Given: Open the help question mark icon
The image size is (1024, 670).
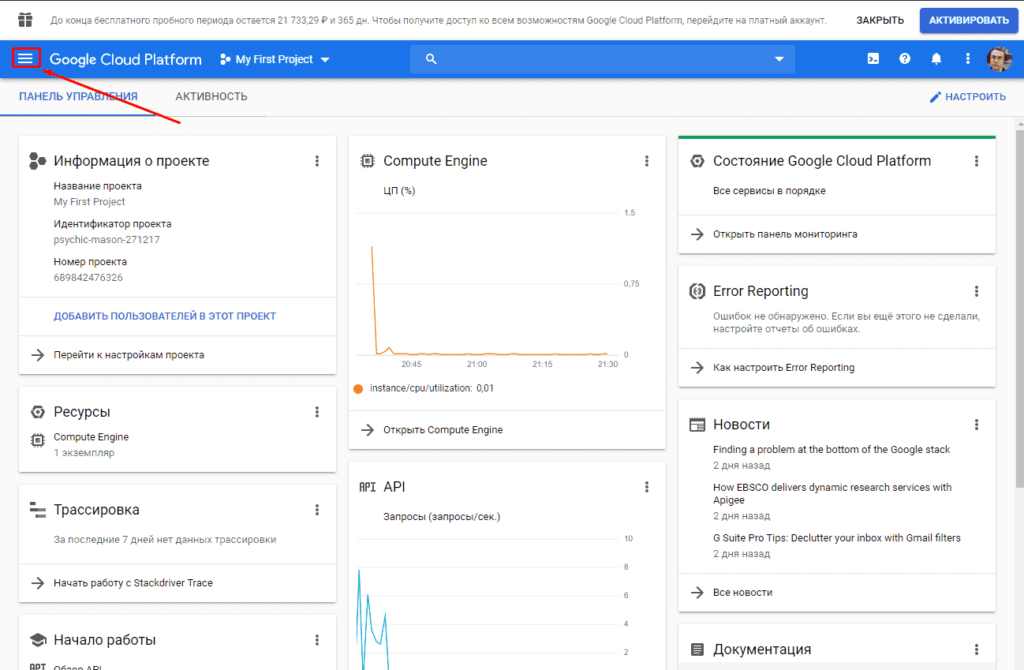Looking at the screenshot, I should click(x=905, y=59).
